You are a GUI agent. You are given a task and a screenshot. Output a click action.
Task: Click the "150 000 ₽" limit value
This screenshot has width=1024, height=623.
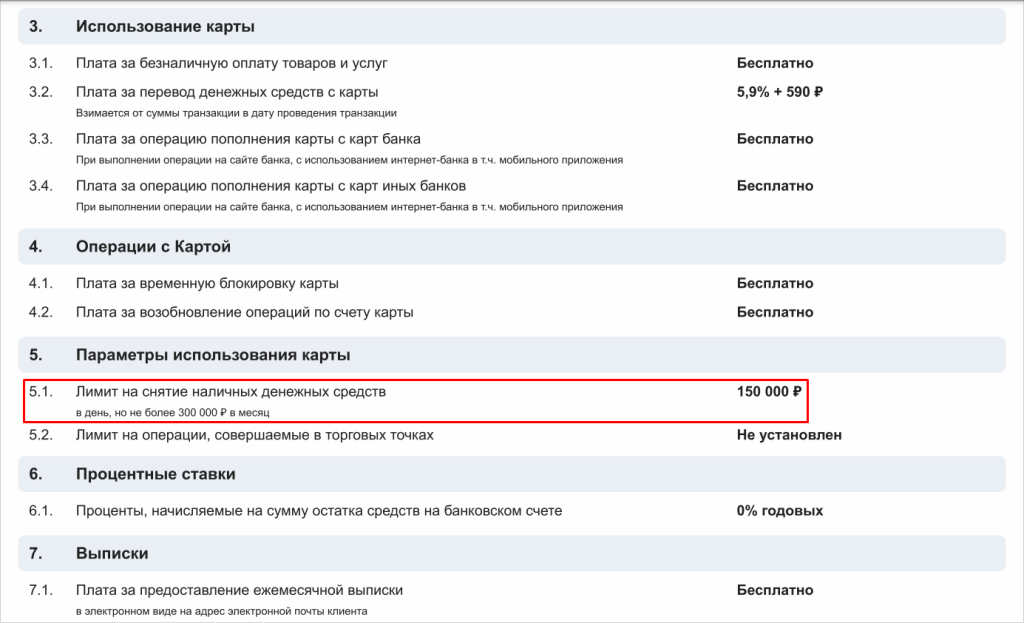tap(769, 392)
